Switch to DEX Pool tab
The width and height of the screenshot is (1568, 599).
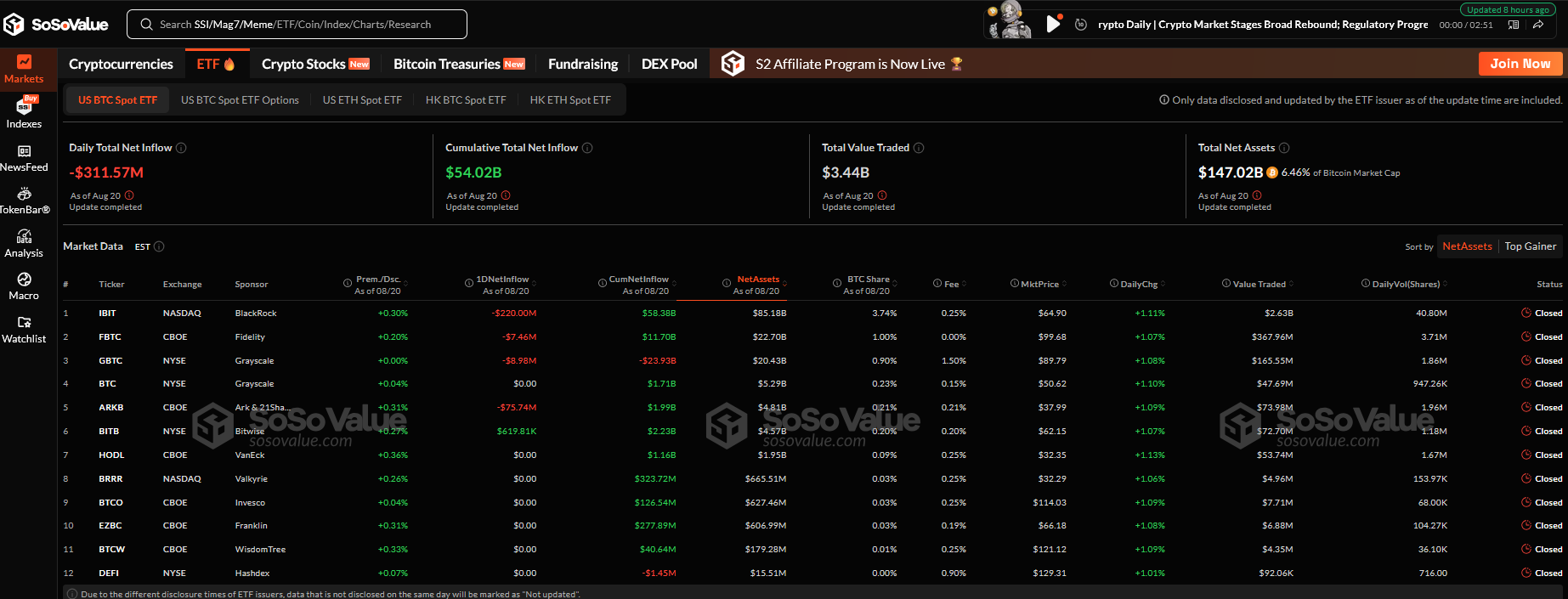pyautogui.click(x=669, y=64)
